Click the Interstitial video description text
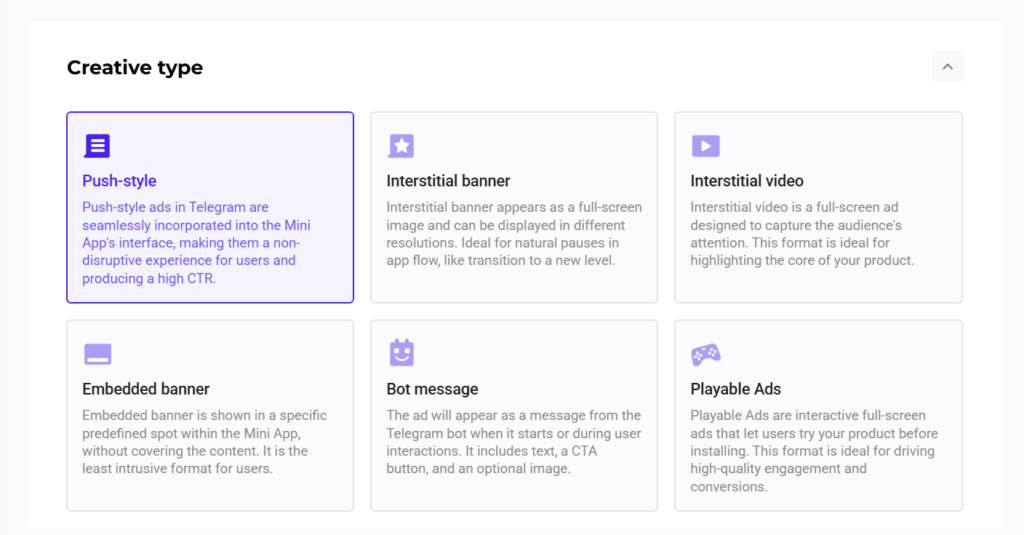 click(x=801, y=234)
